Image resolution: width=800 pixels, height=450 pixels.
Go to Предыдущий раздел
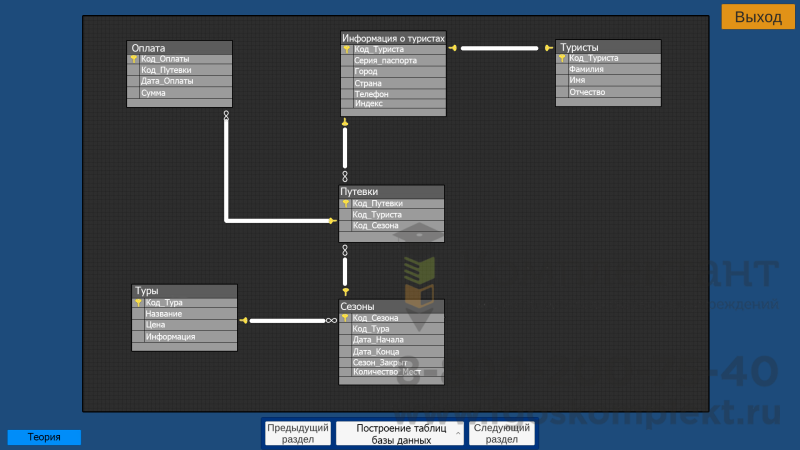click(297, 433)
